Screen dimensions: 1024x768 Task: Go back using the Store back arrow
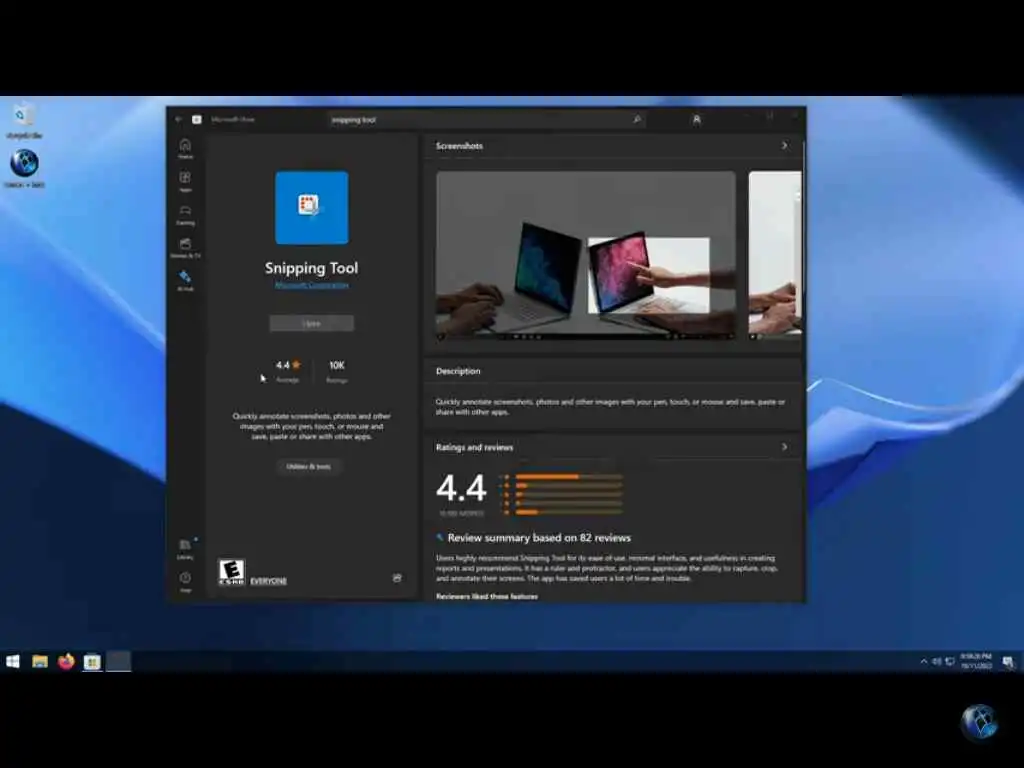click(178, 120)
